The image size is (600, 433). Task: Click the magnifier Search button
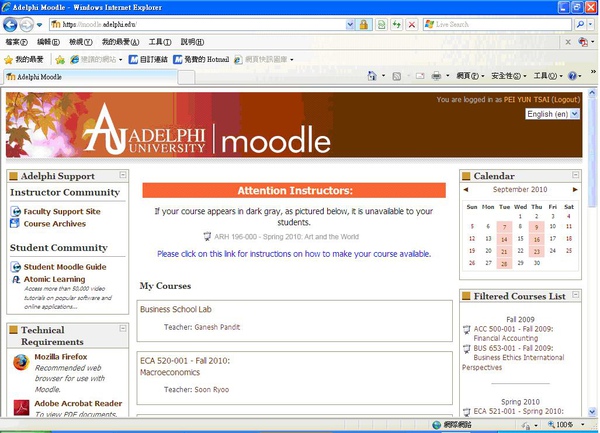580,24
